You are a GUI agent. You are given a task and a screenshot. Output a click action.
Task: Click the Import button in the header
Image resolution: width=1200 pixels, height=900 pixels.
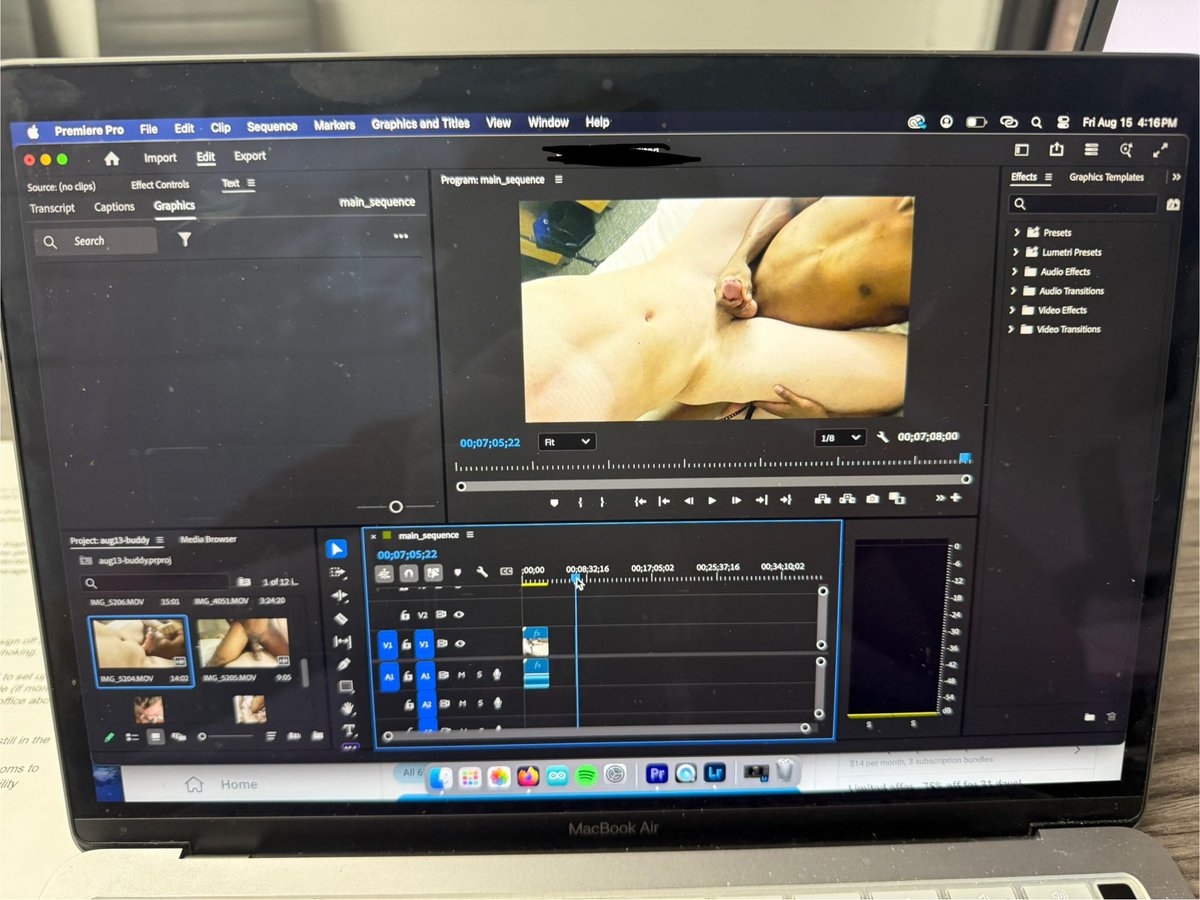click(160, 157)
